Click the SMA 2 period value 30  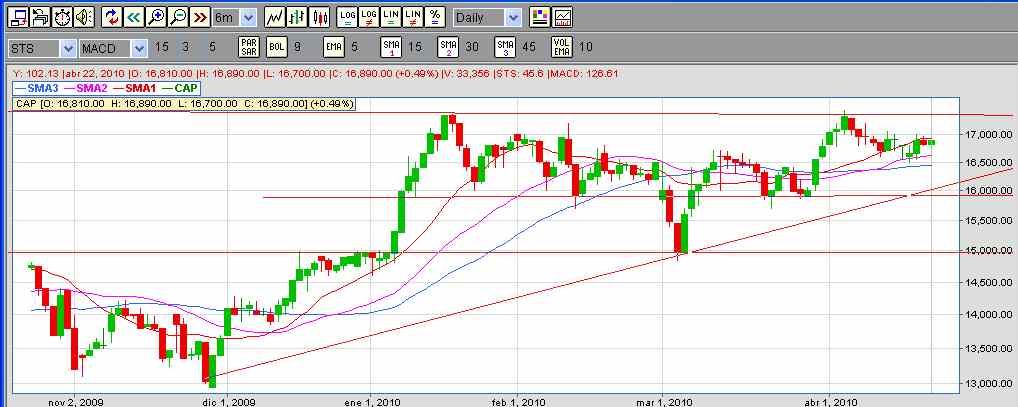point(473,47)
